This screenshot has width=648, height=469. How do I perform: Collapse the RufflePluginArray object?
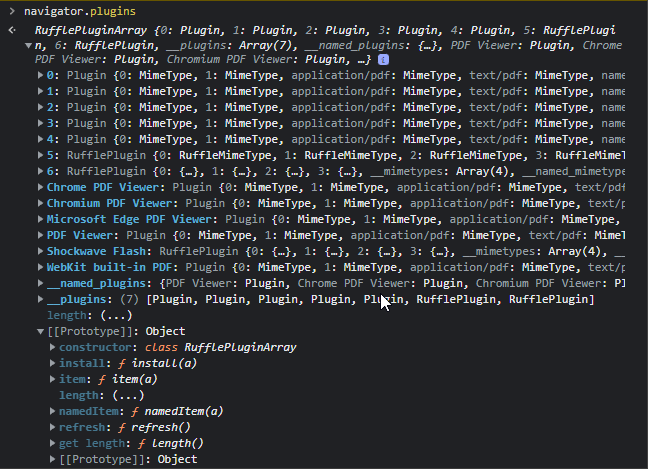29,45
